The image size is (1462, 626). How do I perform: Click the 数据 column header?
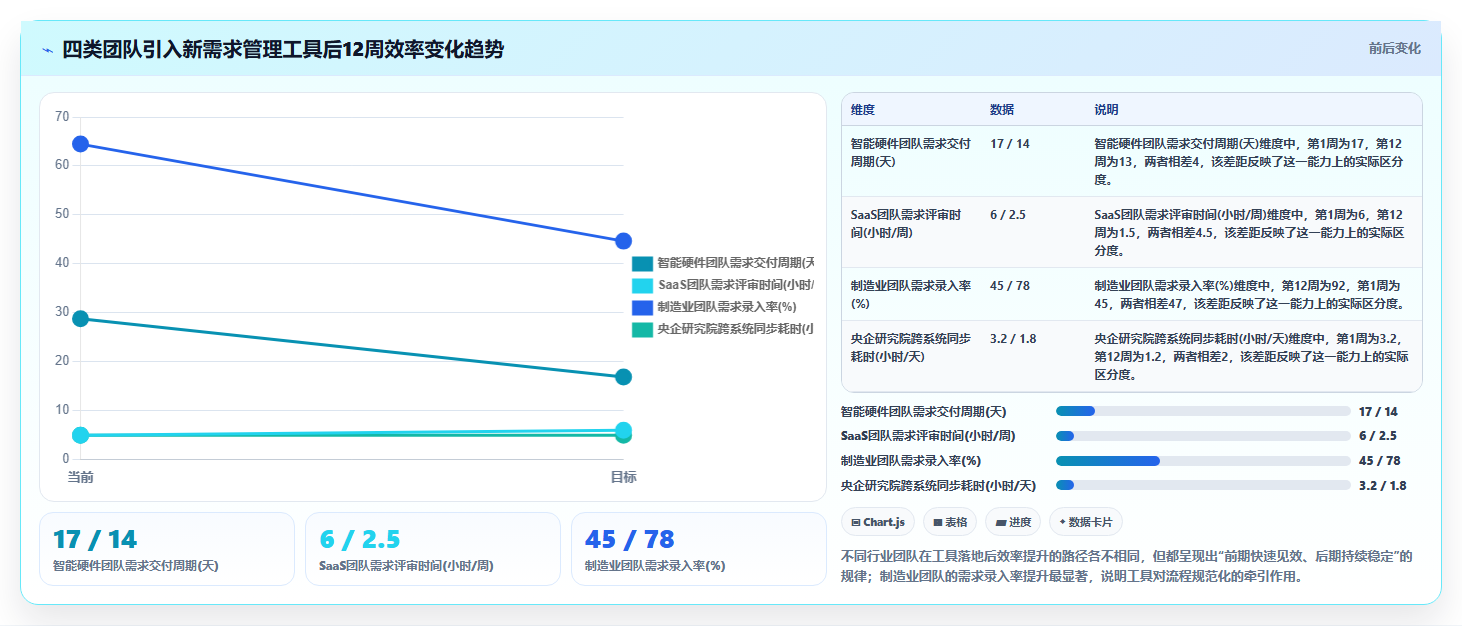click(1002, 110)
